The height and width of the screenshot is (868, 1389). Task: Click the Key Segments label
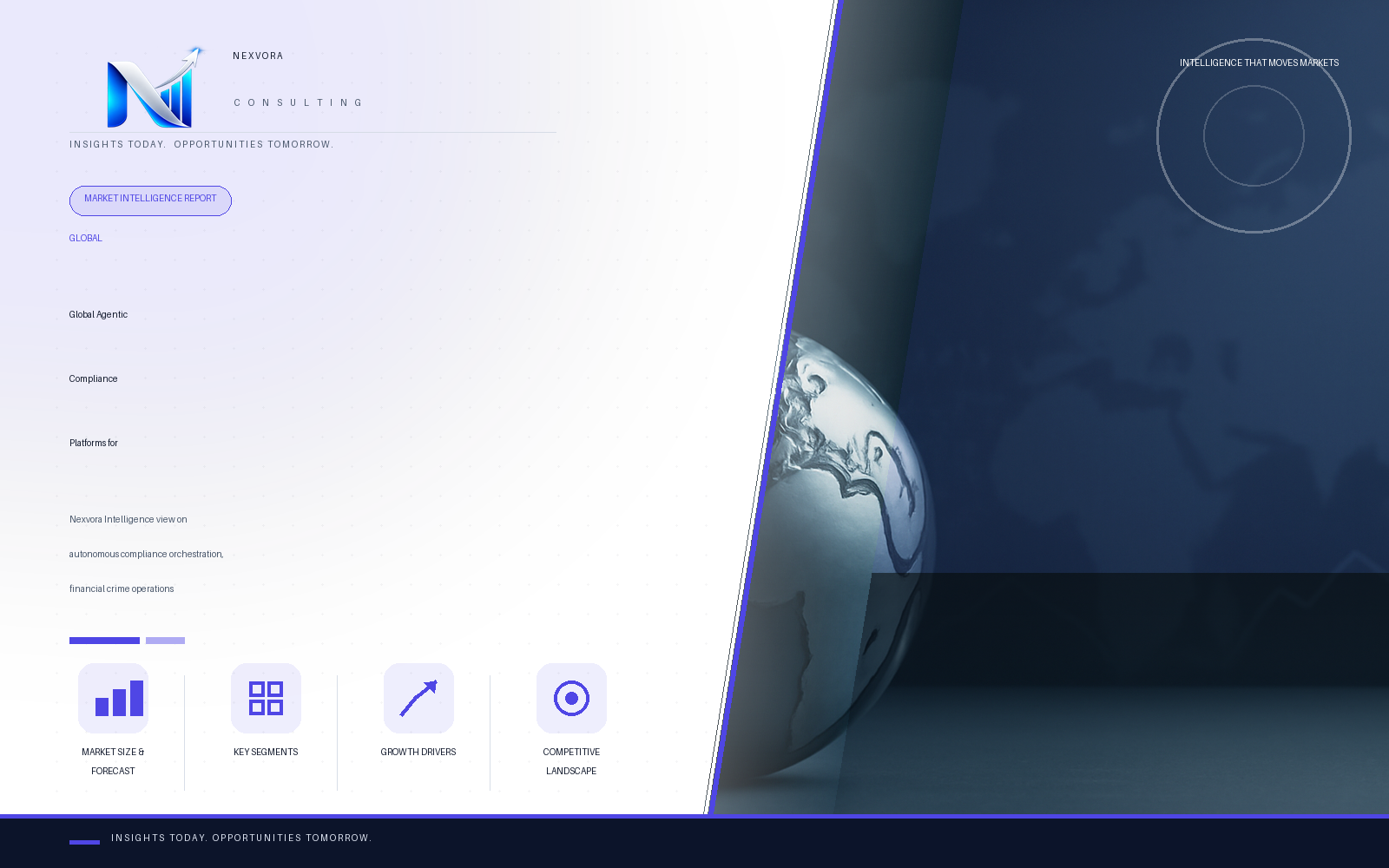click(x=266, y=752)
